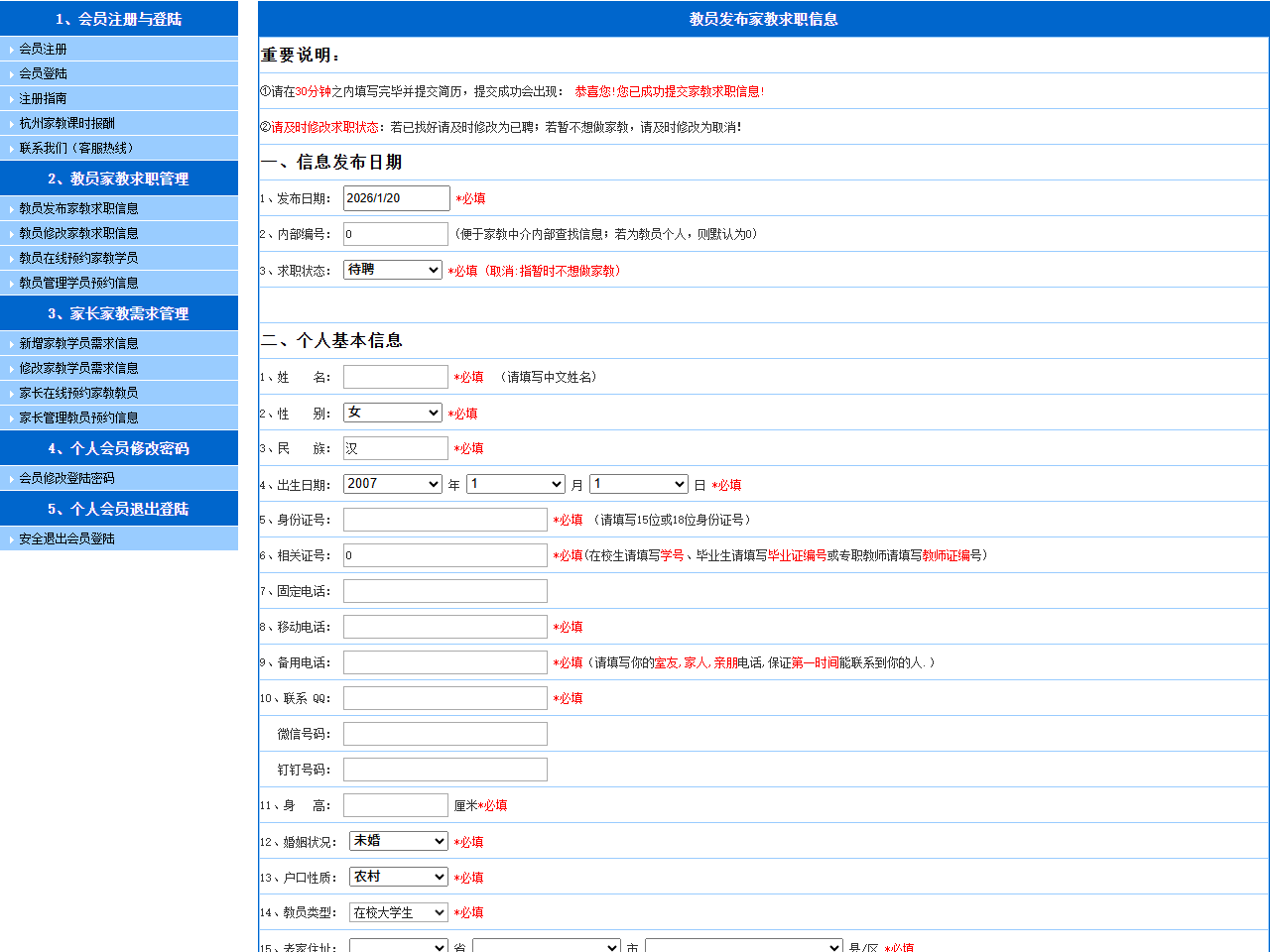Click the 移动电话 mobile phone field

pos(444,627)
